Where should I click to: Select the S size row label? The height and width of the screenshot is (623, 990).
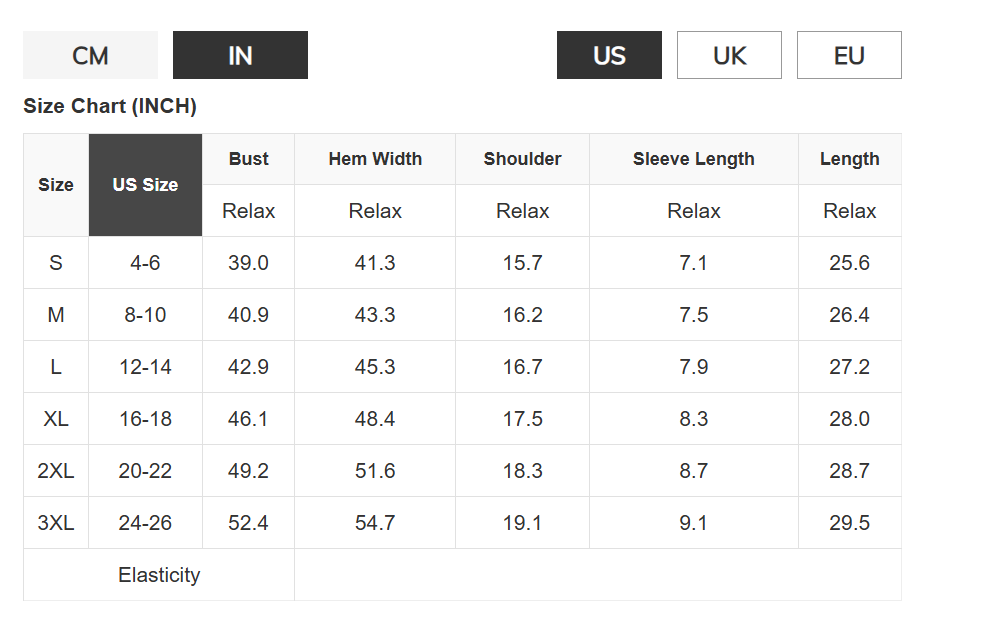(56, 263)
